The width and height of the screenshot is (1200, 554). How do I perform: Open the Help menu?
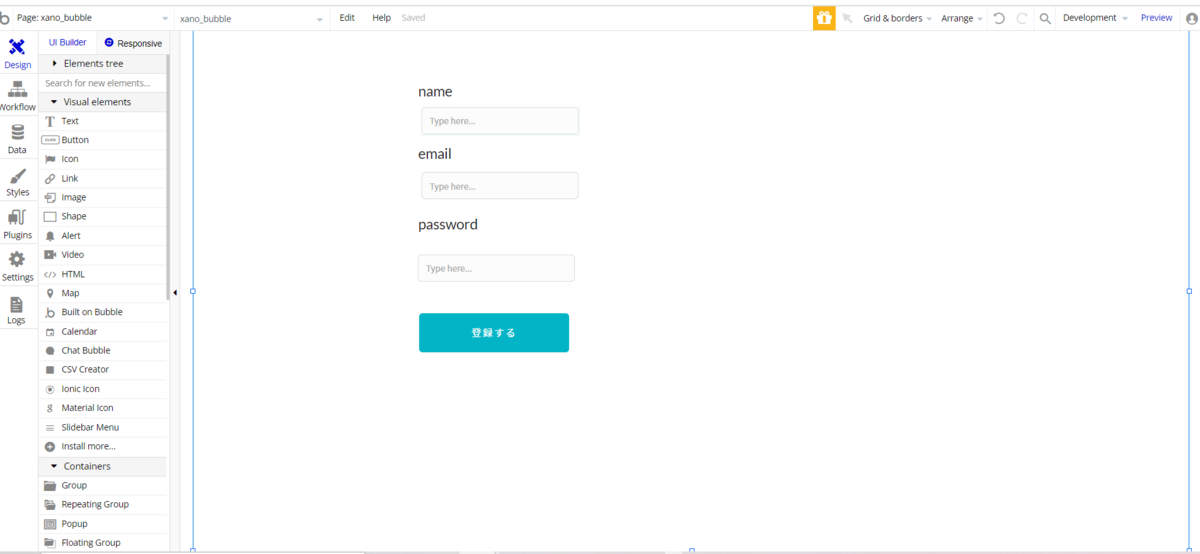click(x=381, y=18)
